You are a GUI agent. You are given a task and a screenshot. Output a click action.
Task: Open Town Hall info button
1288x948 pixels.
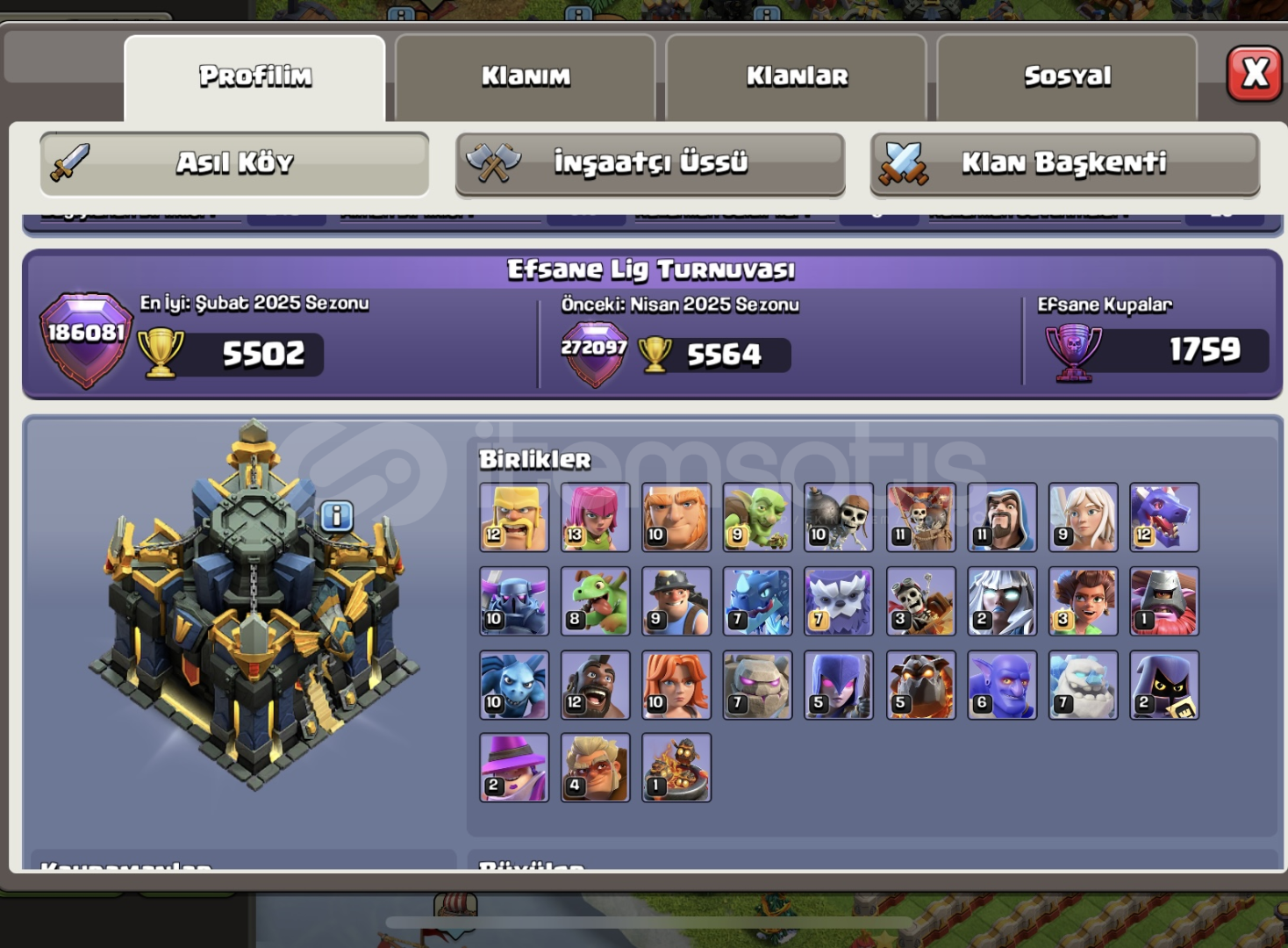pyautogui.click(x=336, y=516)
